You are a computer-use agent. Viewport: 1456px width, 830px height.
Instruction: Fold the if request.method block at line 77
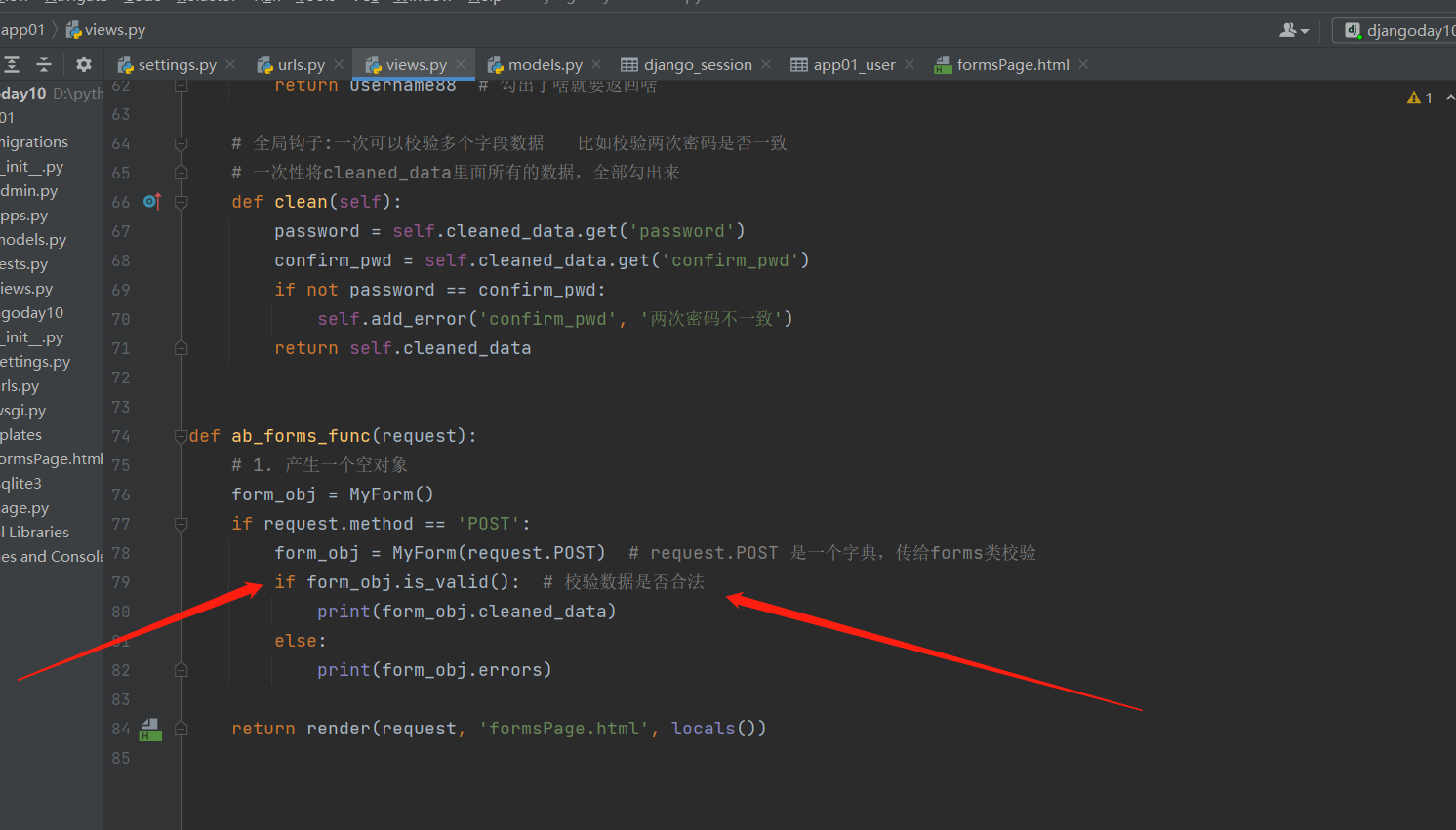pos(181,524)
